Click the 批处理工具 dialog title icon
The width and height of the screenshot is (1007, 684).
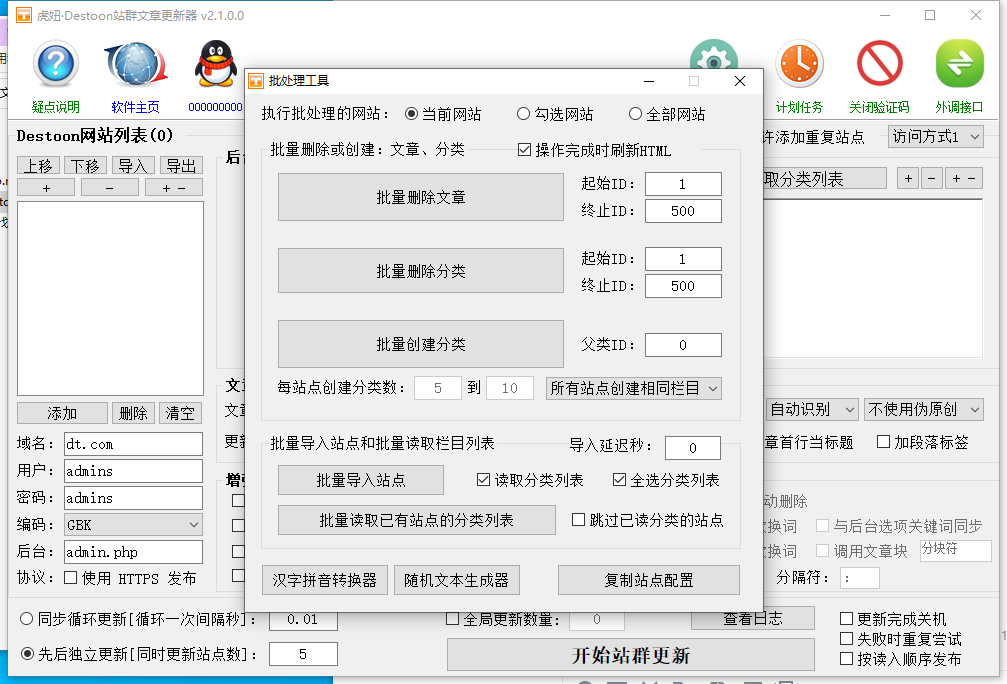coord(256,81)
